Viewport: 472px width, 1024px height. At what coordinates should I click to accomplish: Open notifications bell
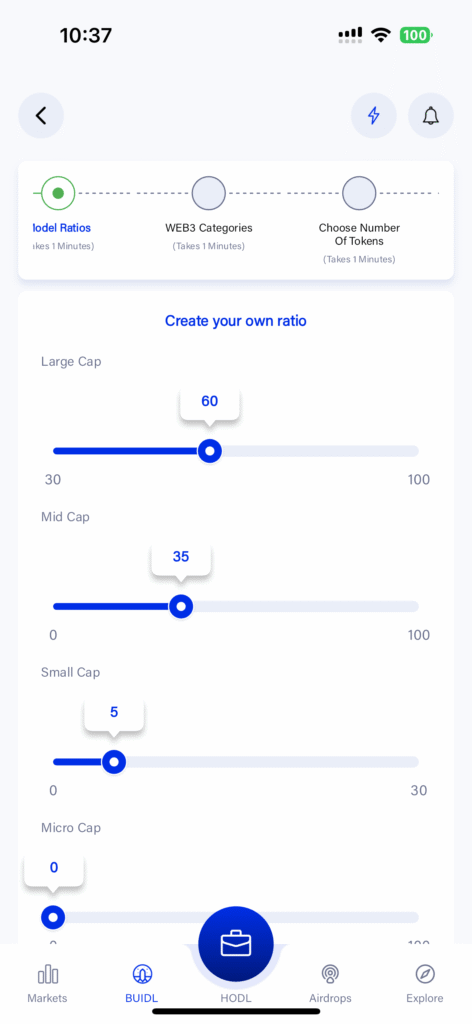point(430,116)
